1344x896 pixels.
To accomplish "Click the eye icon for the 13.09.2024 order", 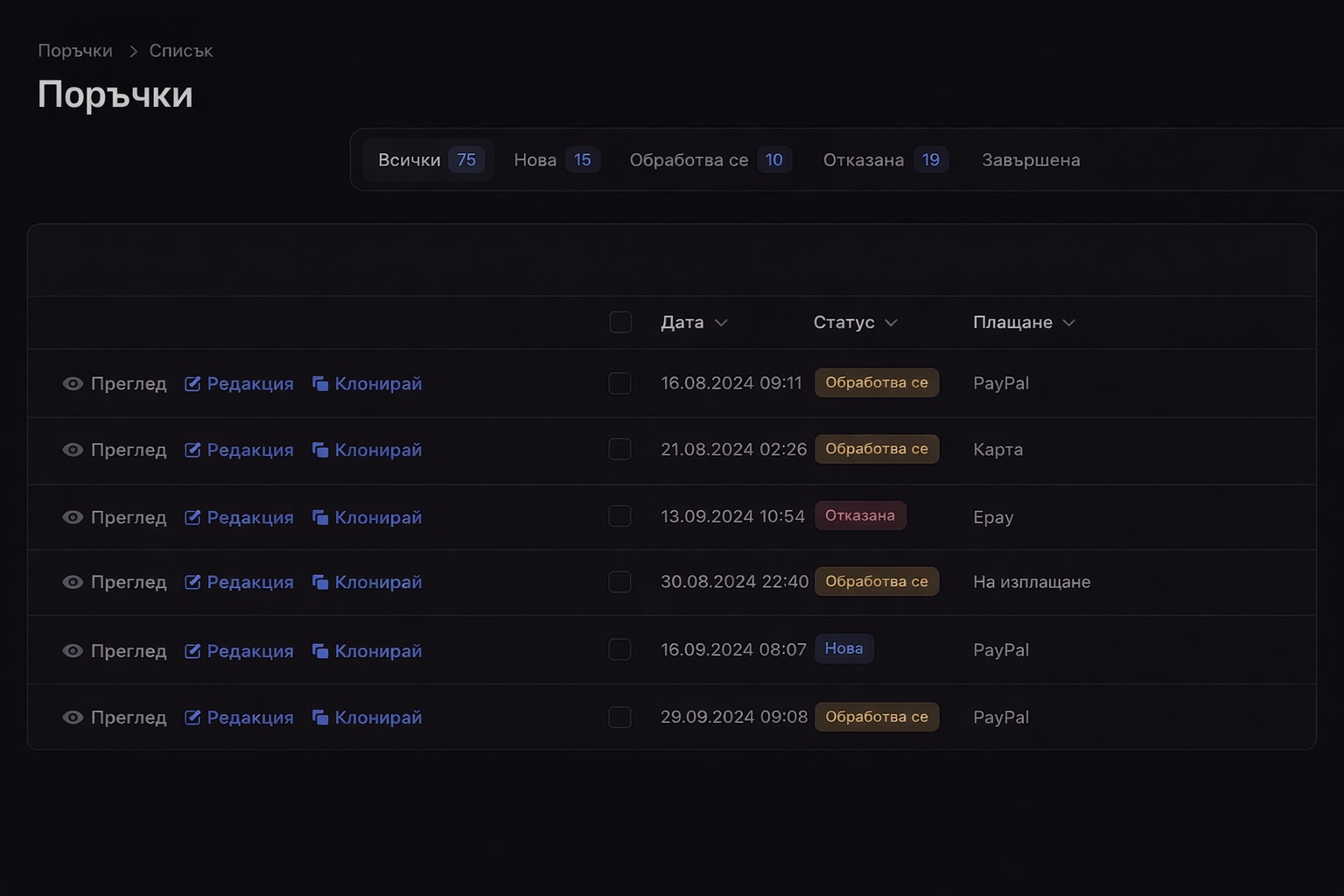I will pos(73,517).
